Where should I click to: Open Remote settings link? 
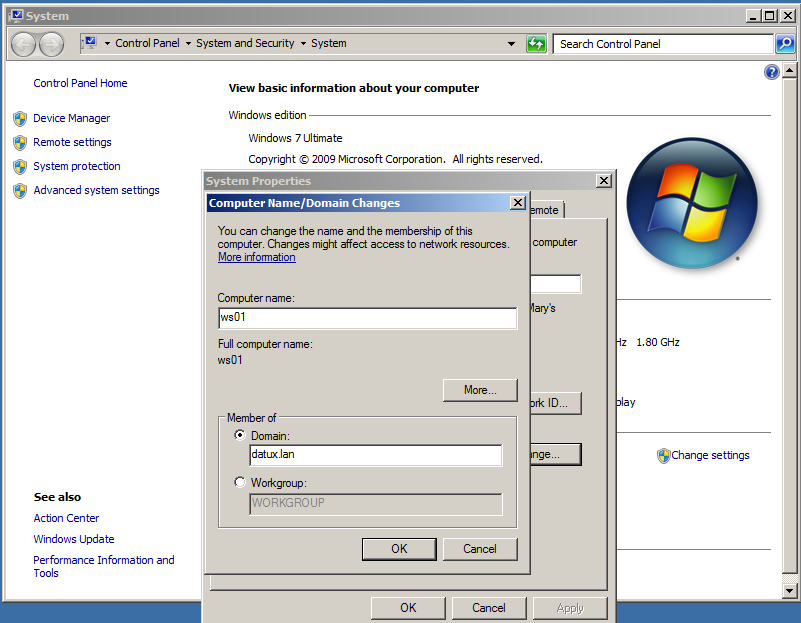coord(72,142)
